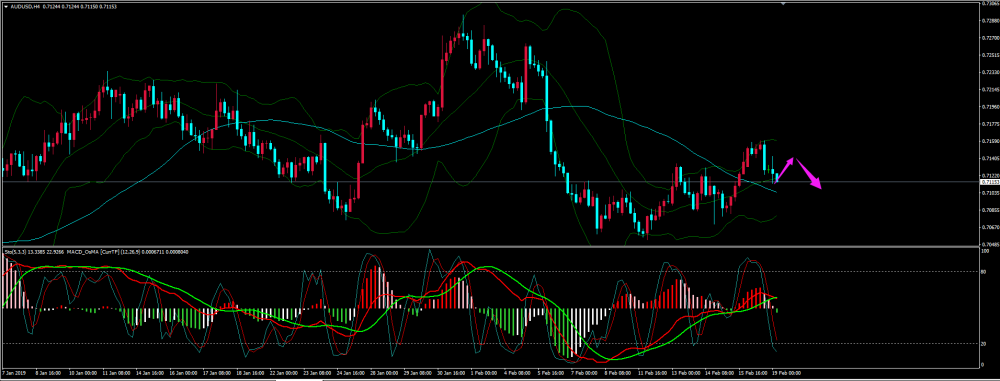Screen dimensions: 1000x381
Task: Click the 5 Feb 16:00 time label
Action: 551,373
